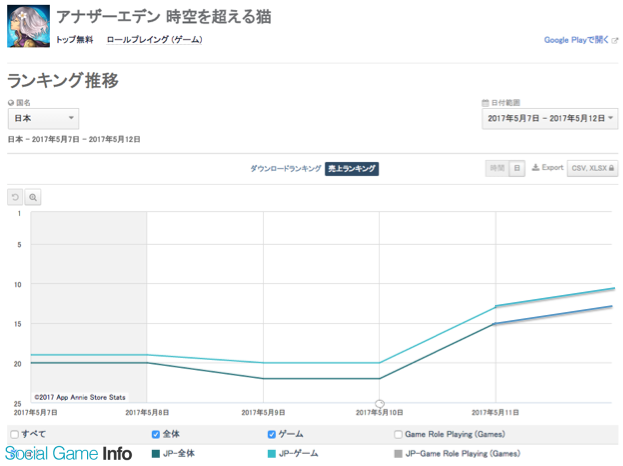
Task: Click the external link icon beside Google Play
Action: [x=615, y=41]
